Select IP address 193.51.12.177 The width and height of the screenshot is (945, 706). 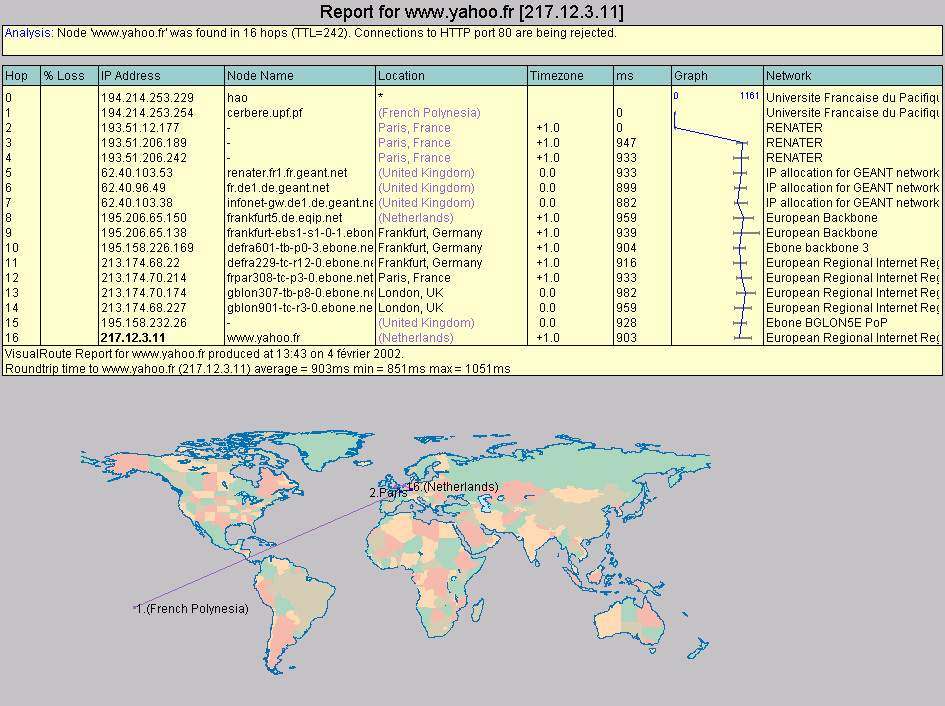click(140, 128)
